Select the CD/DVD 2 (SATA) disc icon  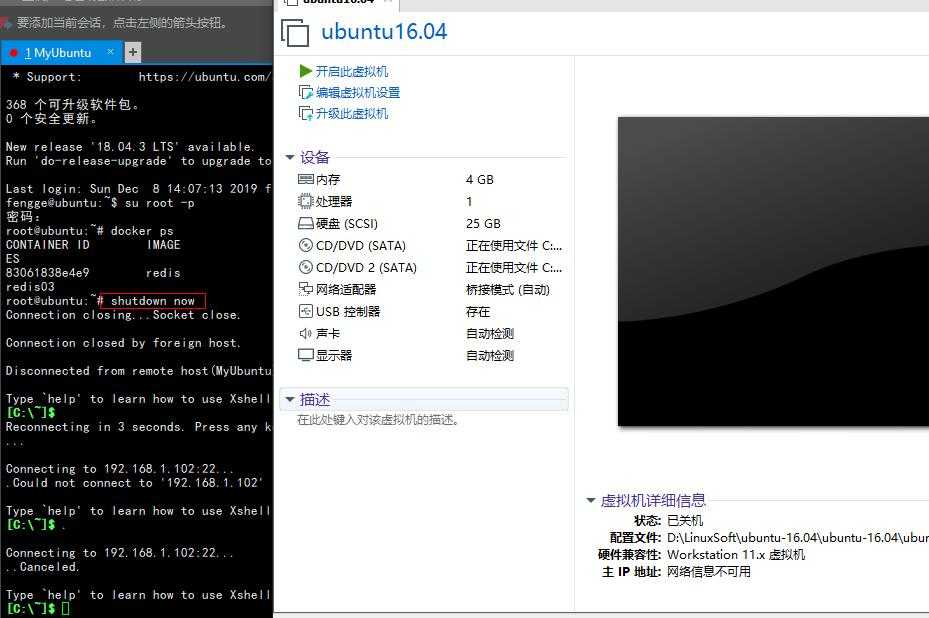306,267
